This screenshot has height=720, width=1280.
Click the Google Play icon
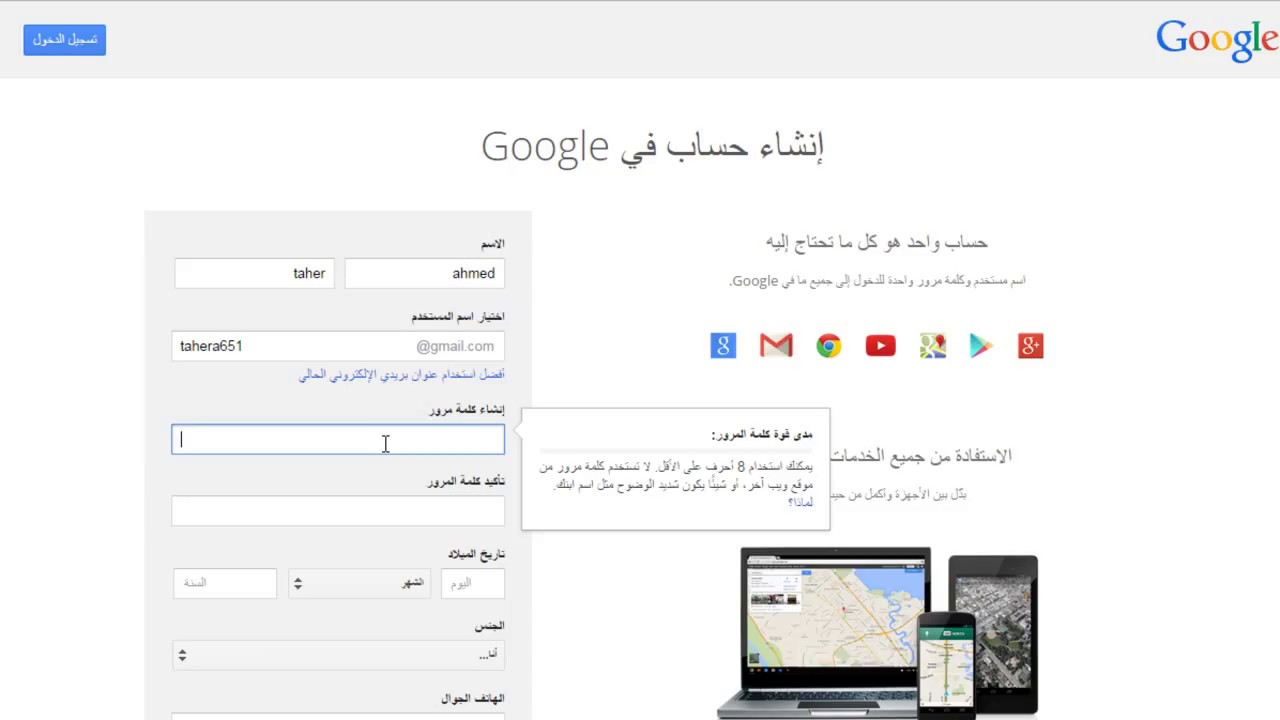[981, 346]
